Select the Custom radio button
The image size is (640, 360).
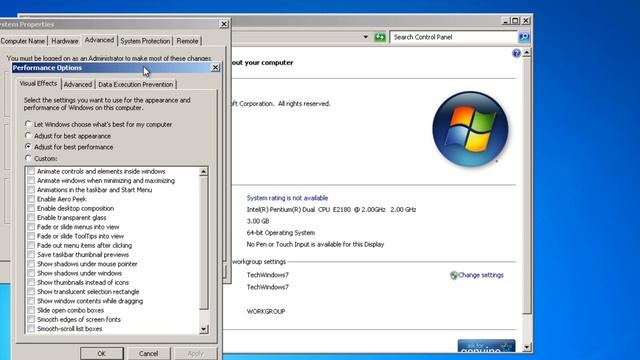click(28, 158)
